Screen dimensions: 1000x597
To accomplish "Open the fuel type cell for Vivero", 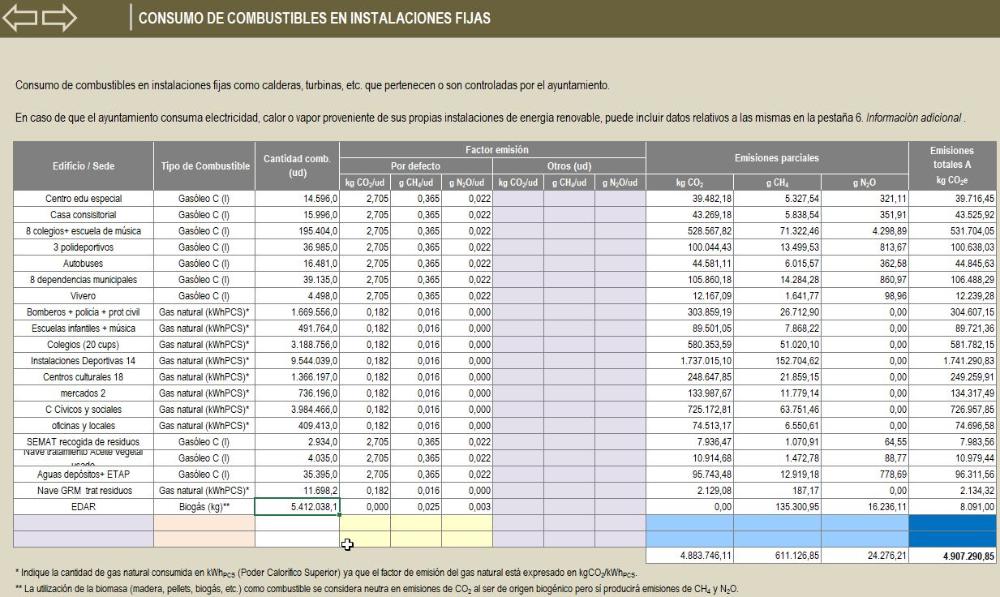I will [x=204, y=295].
